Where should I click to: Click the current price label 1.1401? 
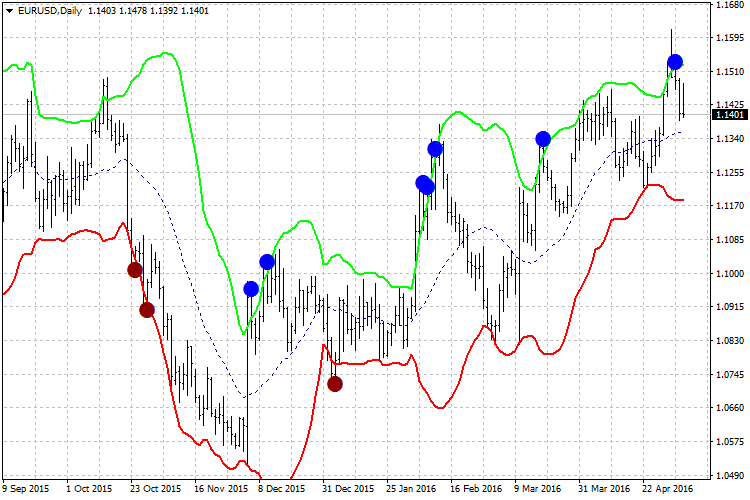[x=729, y=114]
